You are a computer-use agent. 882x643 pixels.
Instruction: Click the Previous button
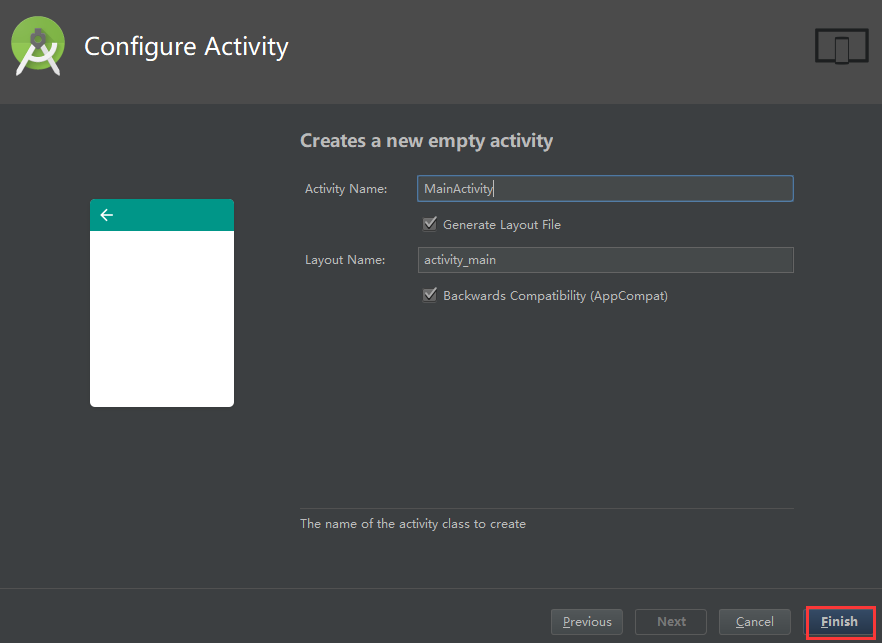[587, 622]
